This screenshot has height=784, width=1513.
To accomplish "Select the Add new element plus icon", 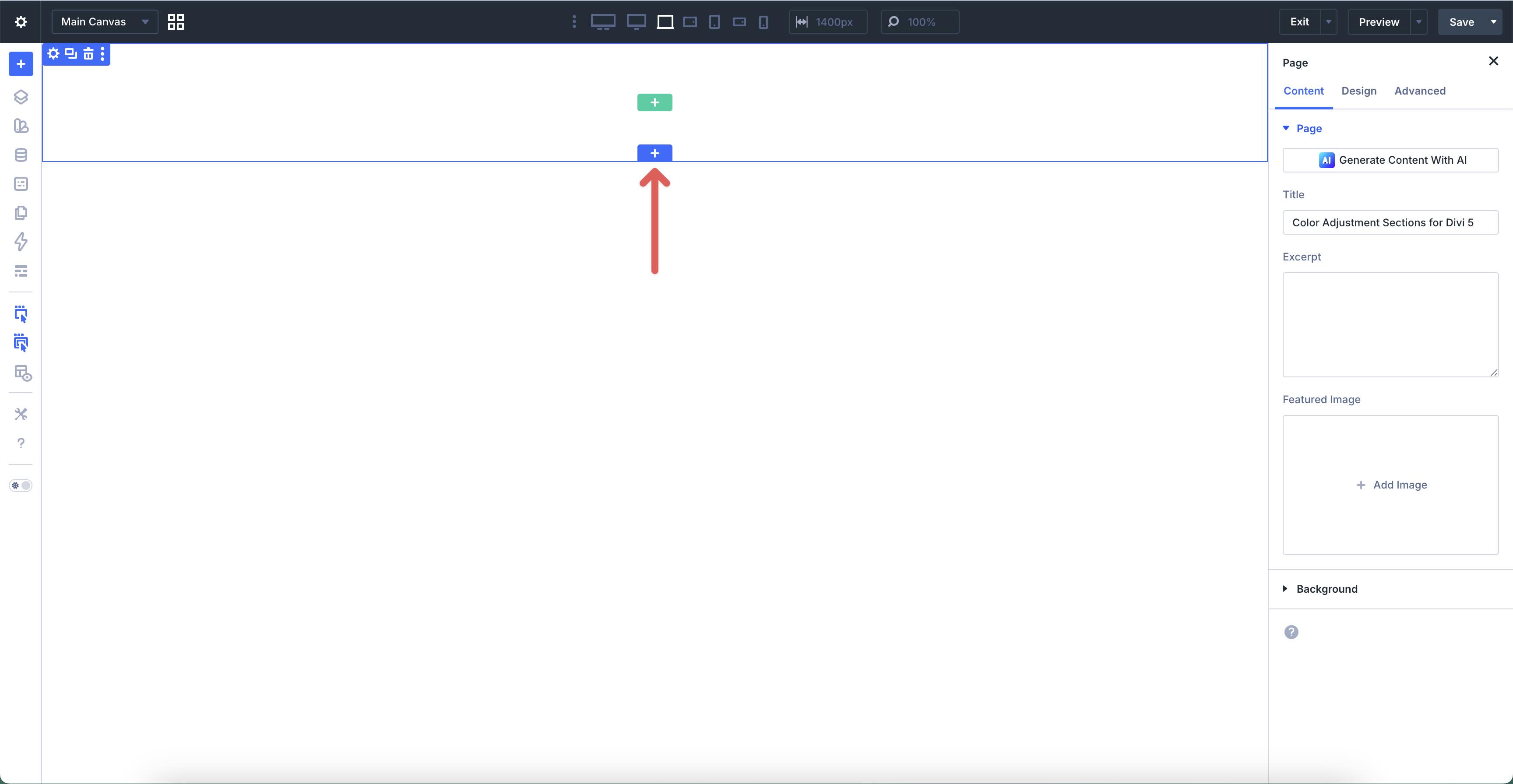I will click(x=21, y=64).
